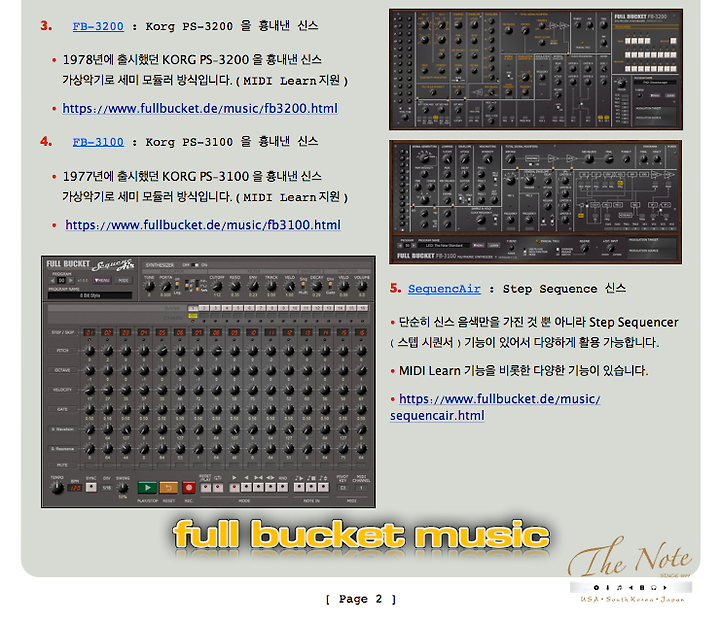Click the Volume knob in SequencAir
This screenshot has height=620, width=720.
point(362,286)
